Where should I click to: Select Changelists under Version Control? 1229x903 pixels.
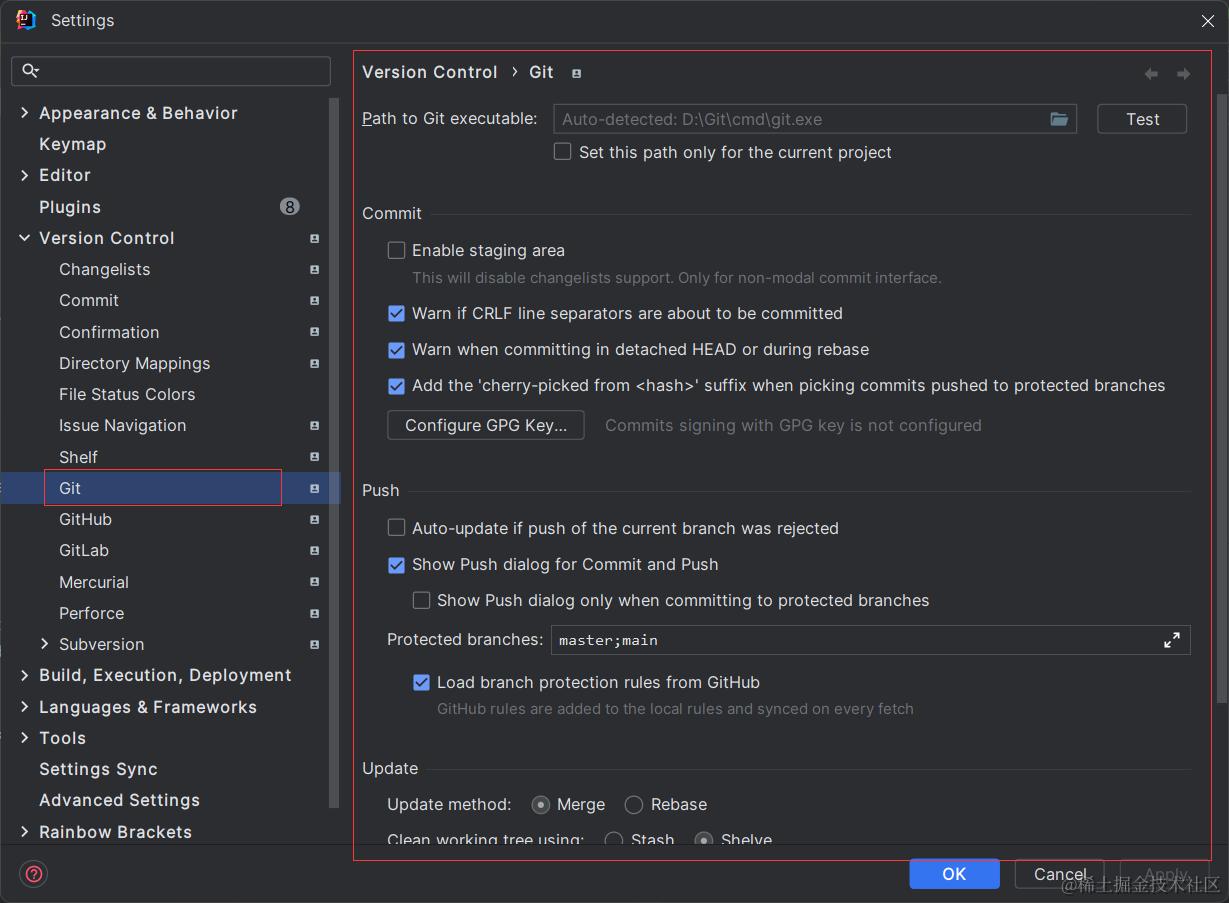104,269
